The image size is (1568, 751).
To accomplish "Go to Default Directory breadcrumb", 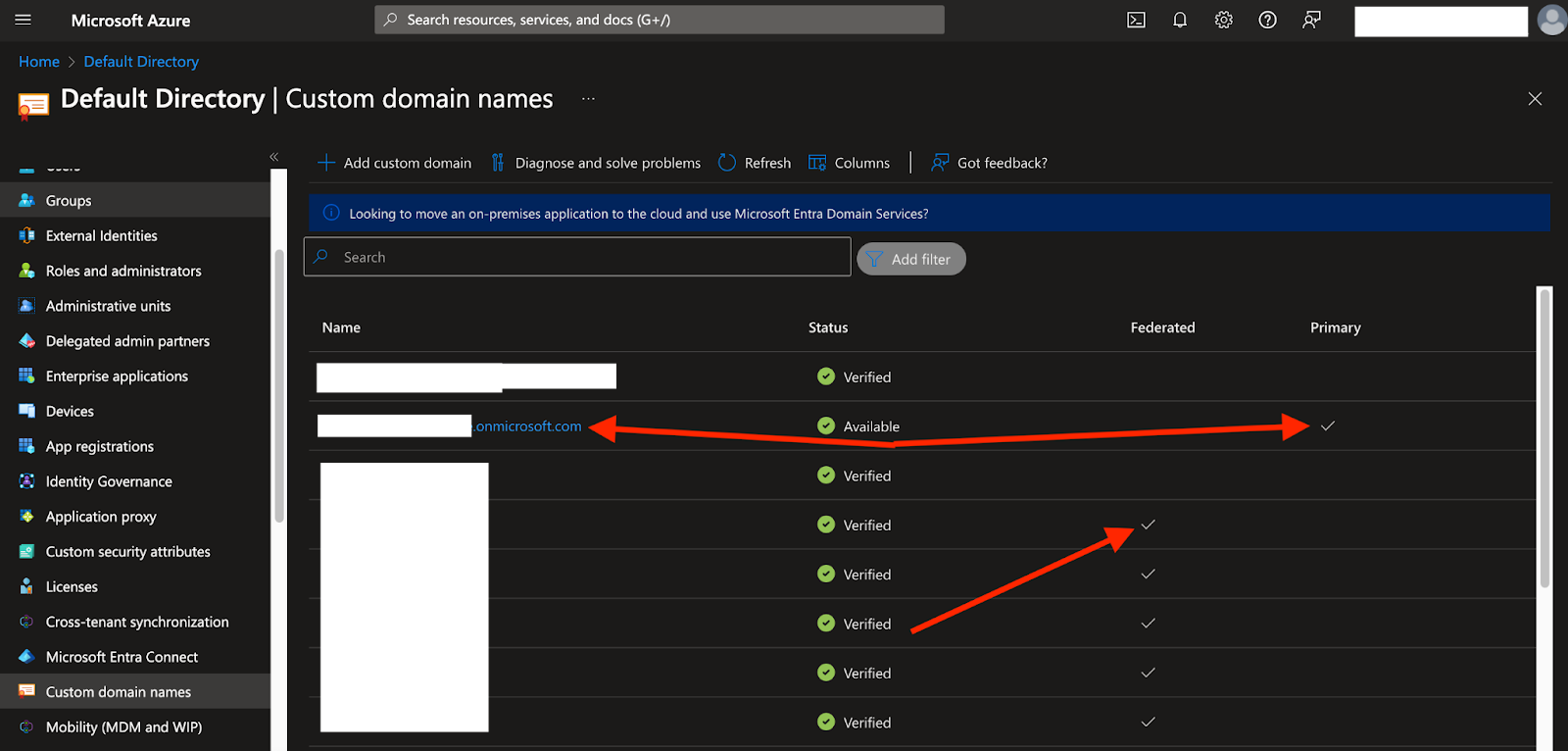I will pyautogui.click(x=141, y=62).
